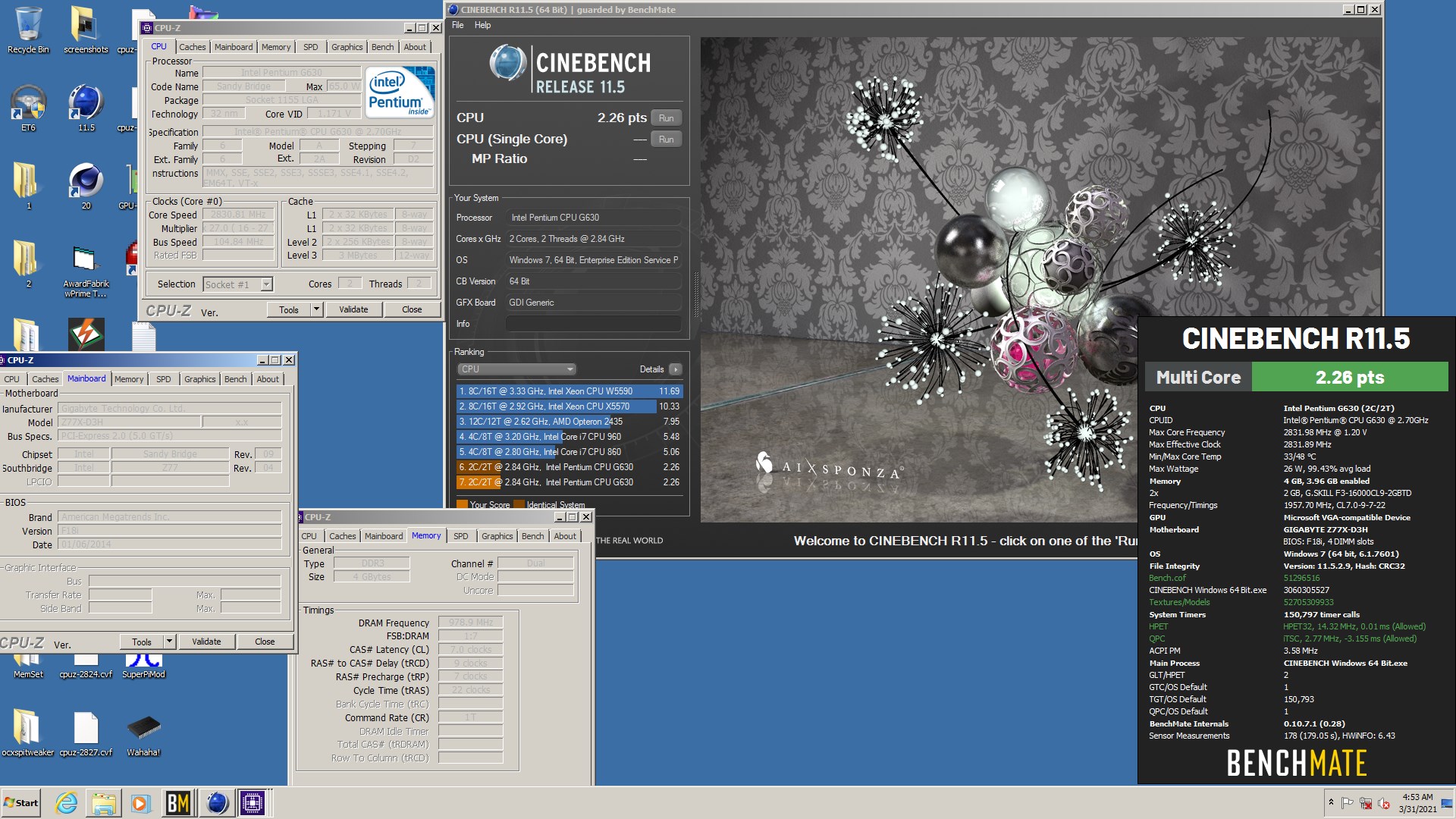Click Validate in top CPU-Z window

pos(353,309)
